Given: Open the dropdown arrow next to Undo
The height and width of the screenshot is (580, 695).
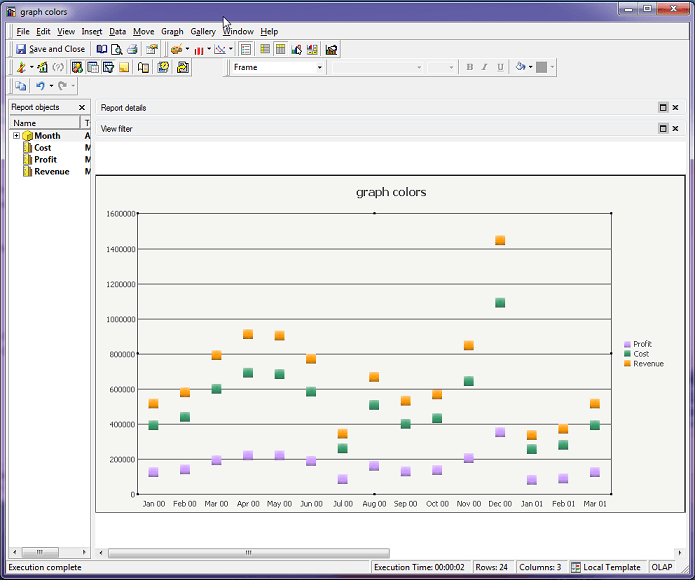Looking at the screenshot, I should [x=51, y=87].
